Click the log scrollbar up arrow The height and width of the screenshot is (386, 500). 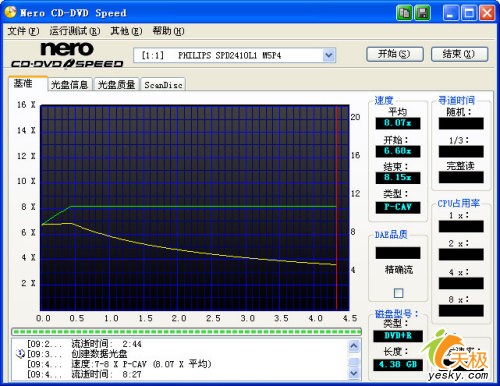click(x=354, y=346)
